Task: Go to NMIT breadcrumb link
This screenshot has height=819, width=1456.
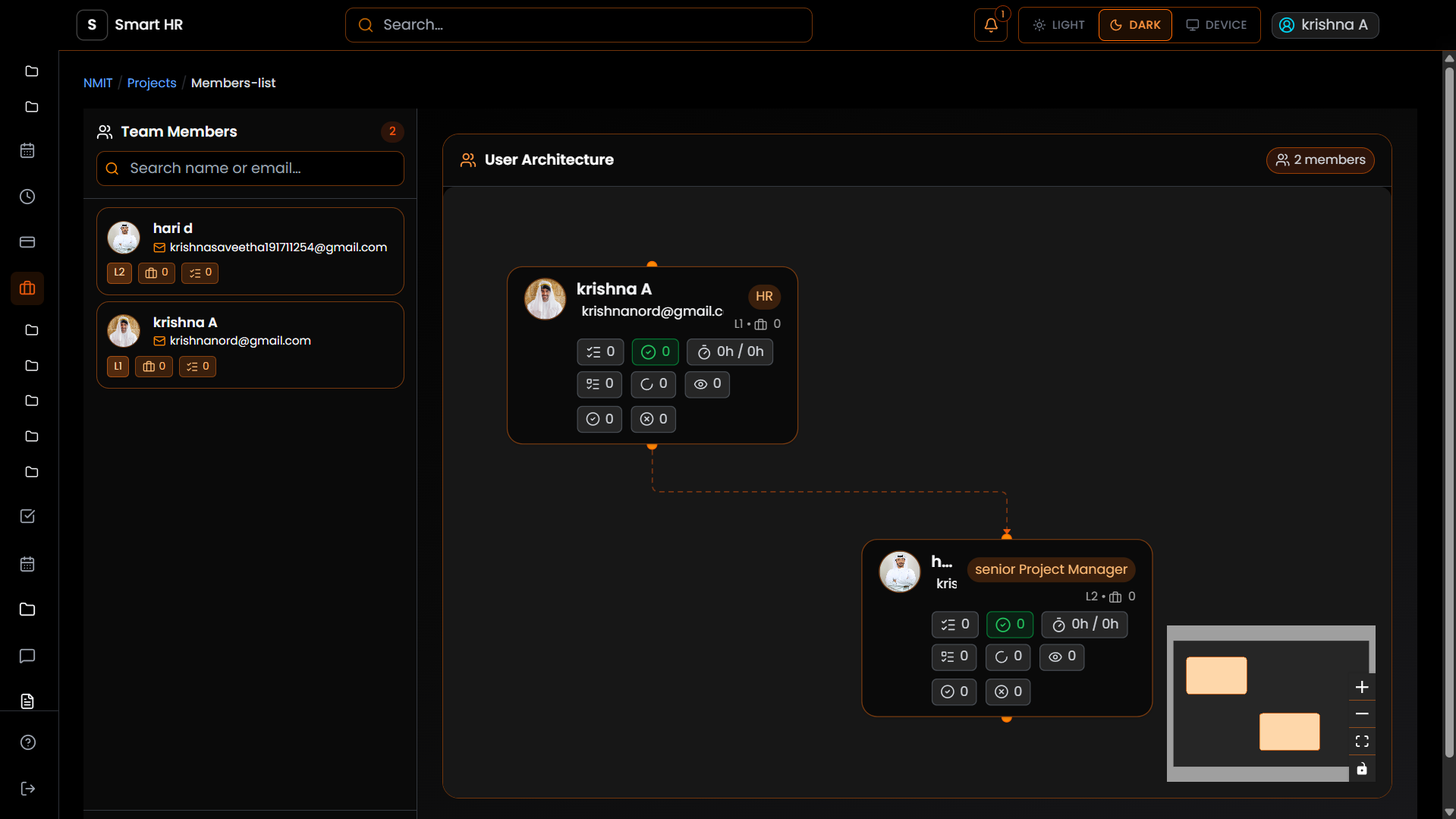Action: pos(98,83)
